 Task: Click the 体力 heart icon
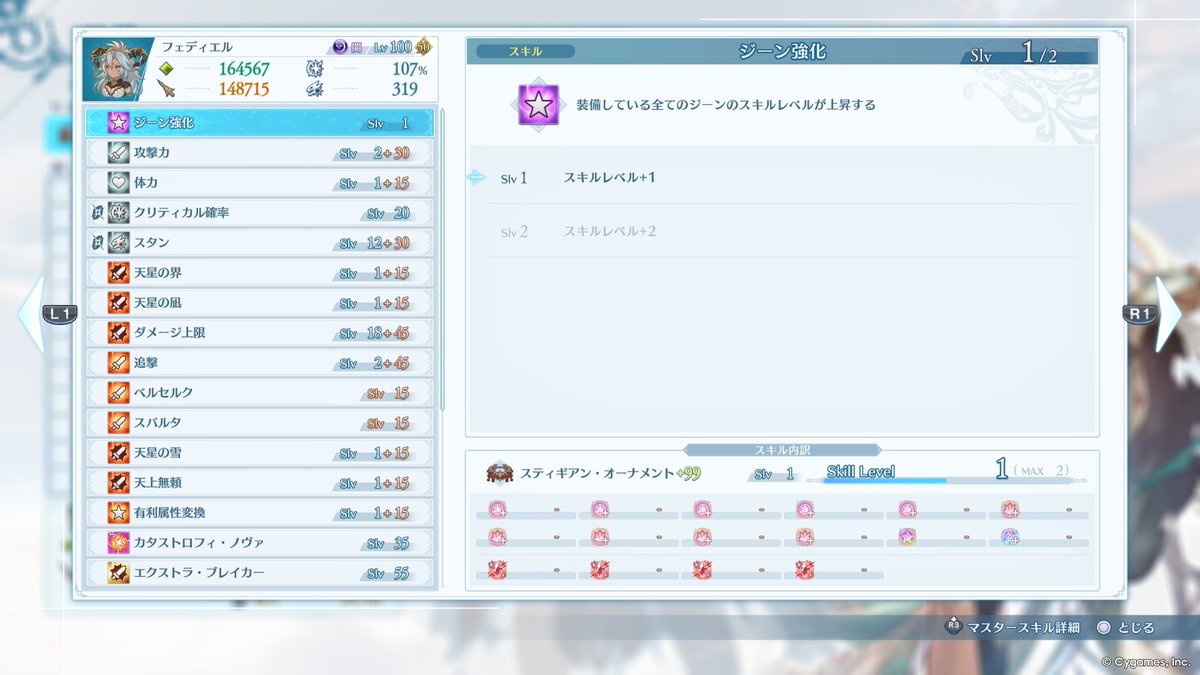tap(119, 183)
